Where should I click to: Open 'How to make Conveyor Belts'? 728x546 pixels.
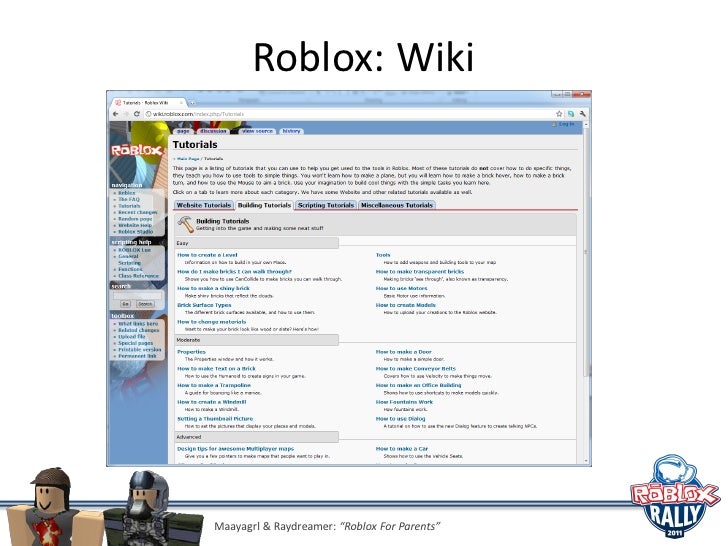point(416,369)
